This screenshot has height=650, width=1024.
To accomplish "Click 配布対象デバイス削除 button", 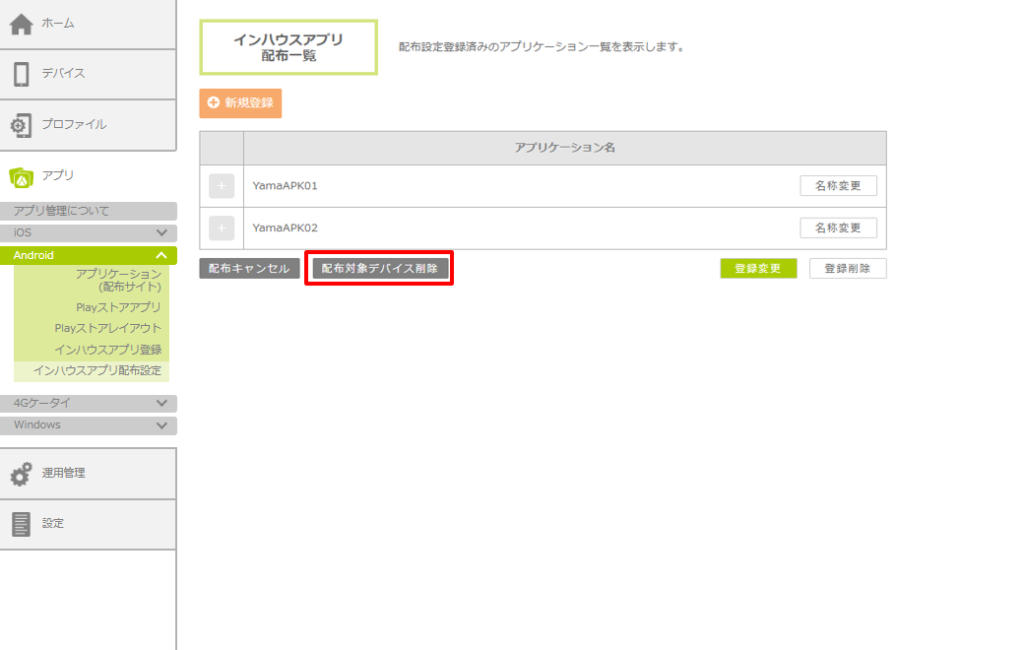I will click(379, 269).
